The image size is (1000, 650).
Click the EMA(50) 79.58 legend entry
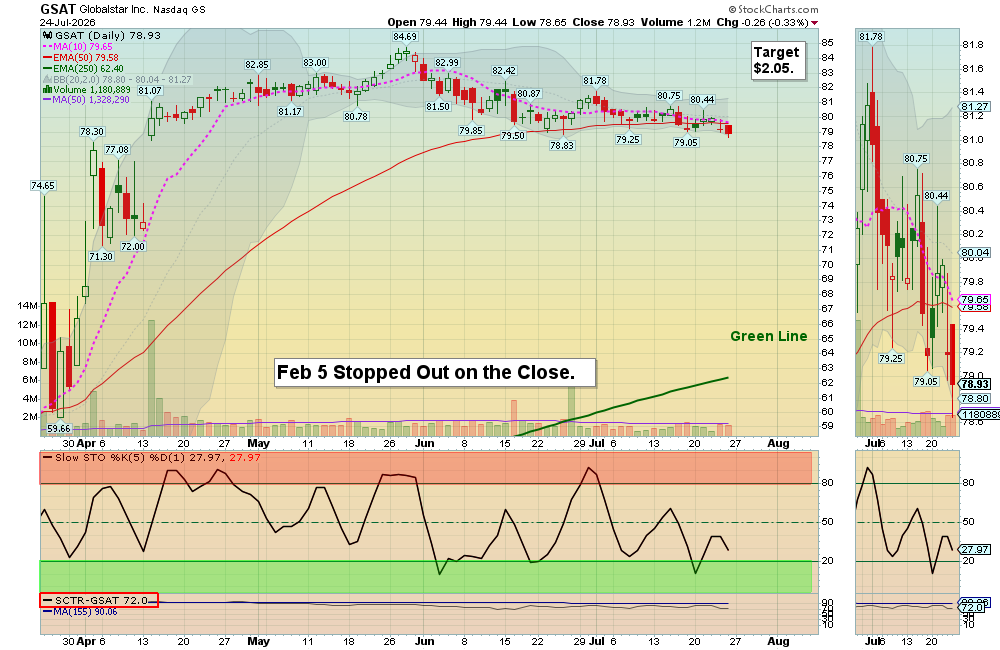click(81, 57)
